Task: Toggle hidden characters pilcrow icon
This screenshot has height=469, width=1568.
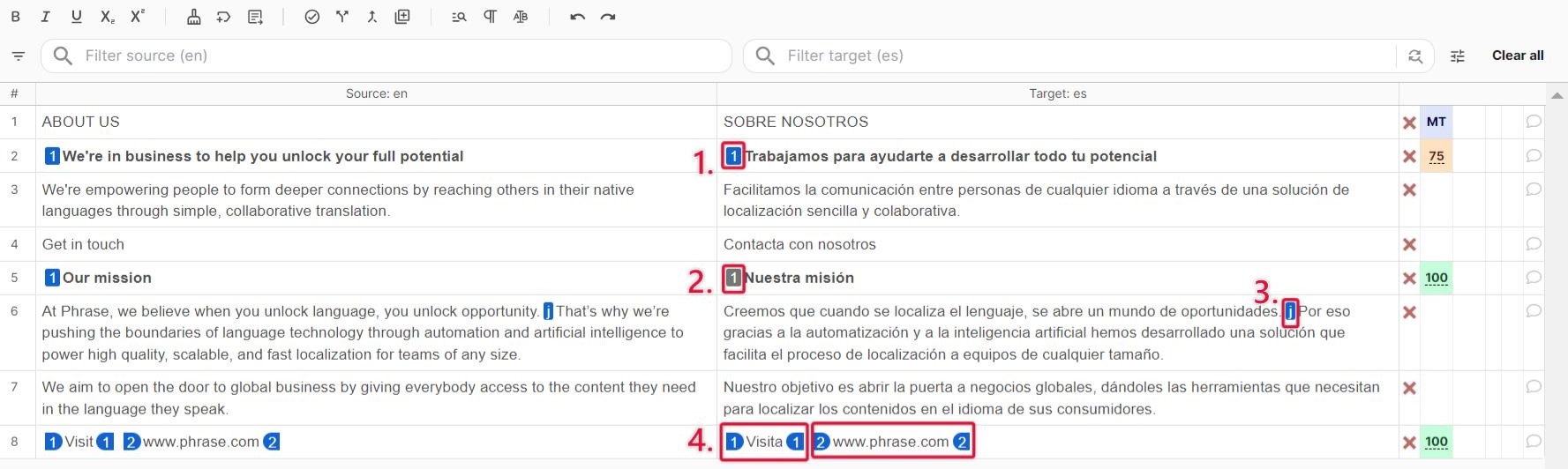Action: click(490, 17)
